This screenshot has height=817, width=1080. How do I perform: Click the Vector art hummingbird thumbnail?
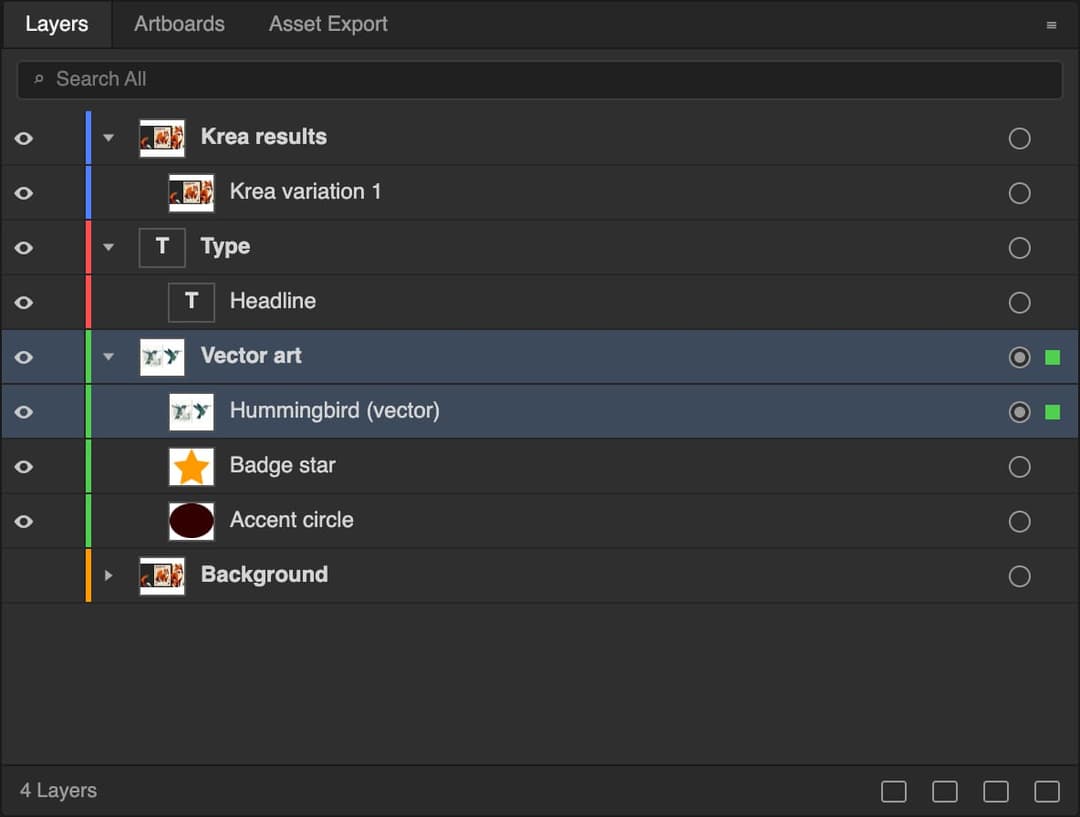162,357
